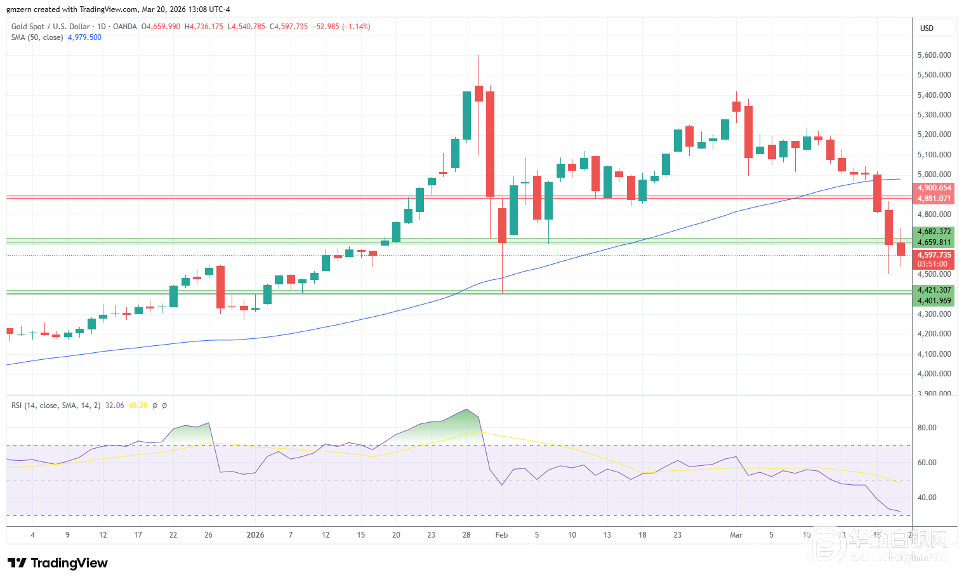This screenshot has width=964, height=582.
Task: Click the Feb label on the time axis
Action: [x=503, y=535]
